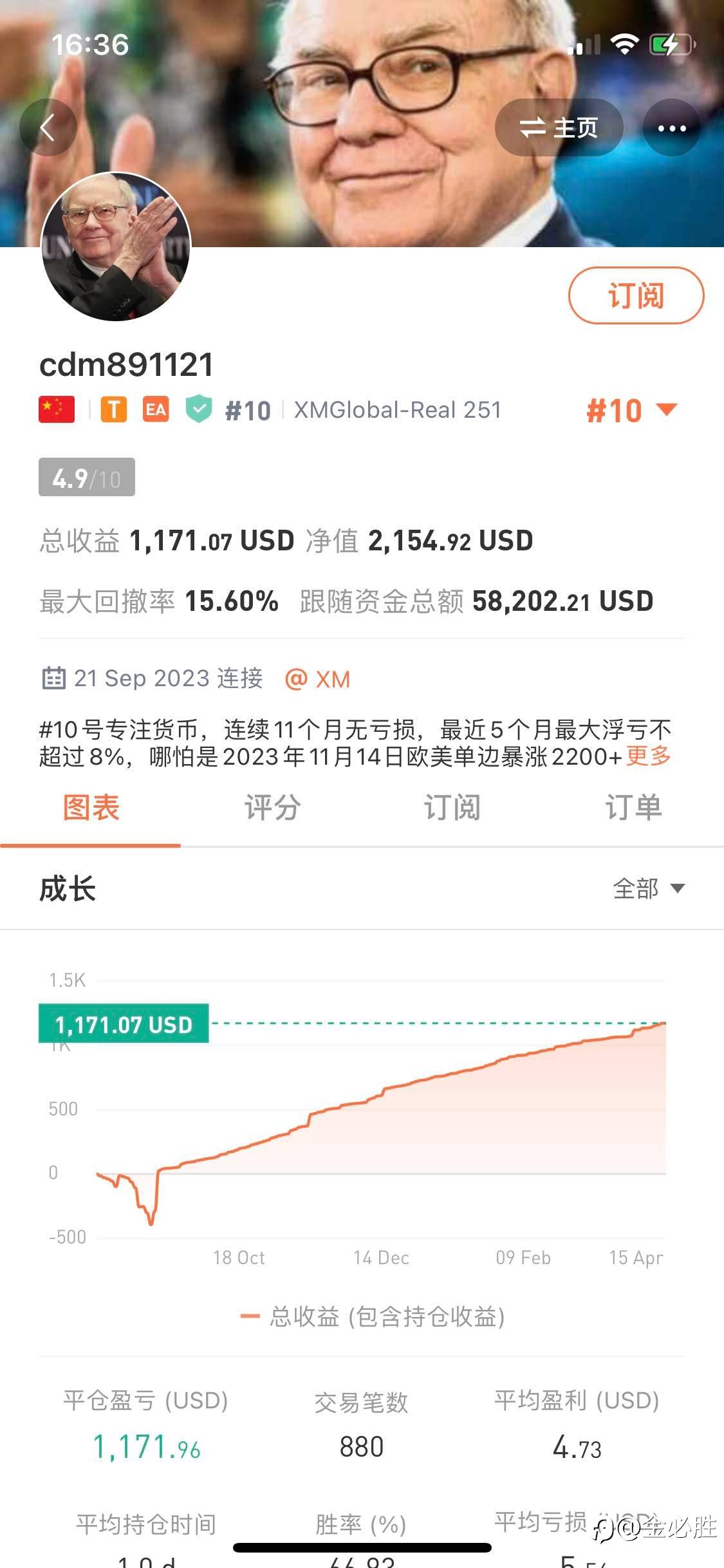Tap the back arrow icon
Image resolution: width=724 pixels, height=1568 pixels.
[48, 127]
